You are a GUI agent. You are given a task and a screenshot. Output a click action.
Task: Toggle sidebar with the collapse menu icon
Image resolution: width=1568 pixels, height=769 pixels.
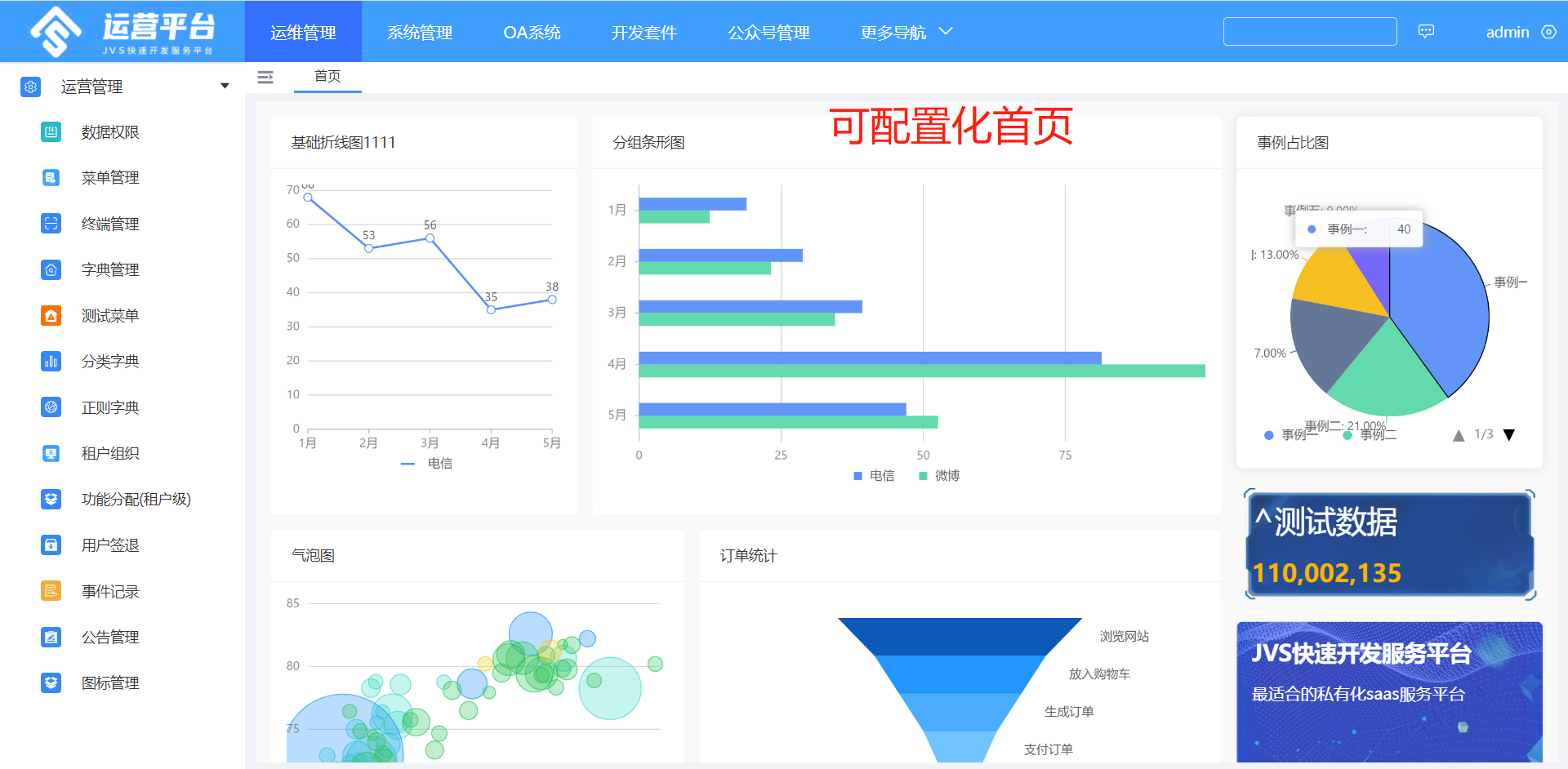[x=265, y=77]
